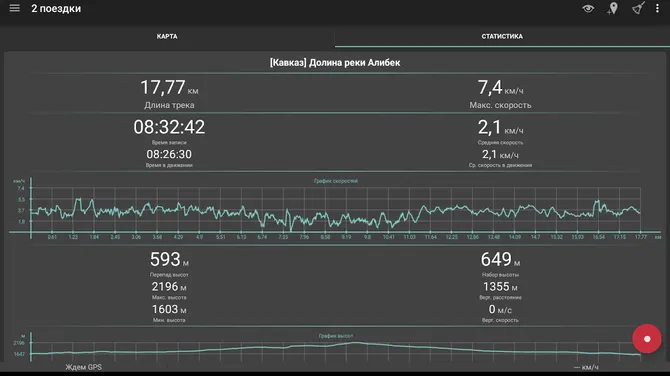Click the 2 поездки header title
The height and width of the screenshot is (376, 670).
pos(56,9)
